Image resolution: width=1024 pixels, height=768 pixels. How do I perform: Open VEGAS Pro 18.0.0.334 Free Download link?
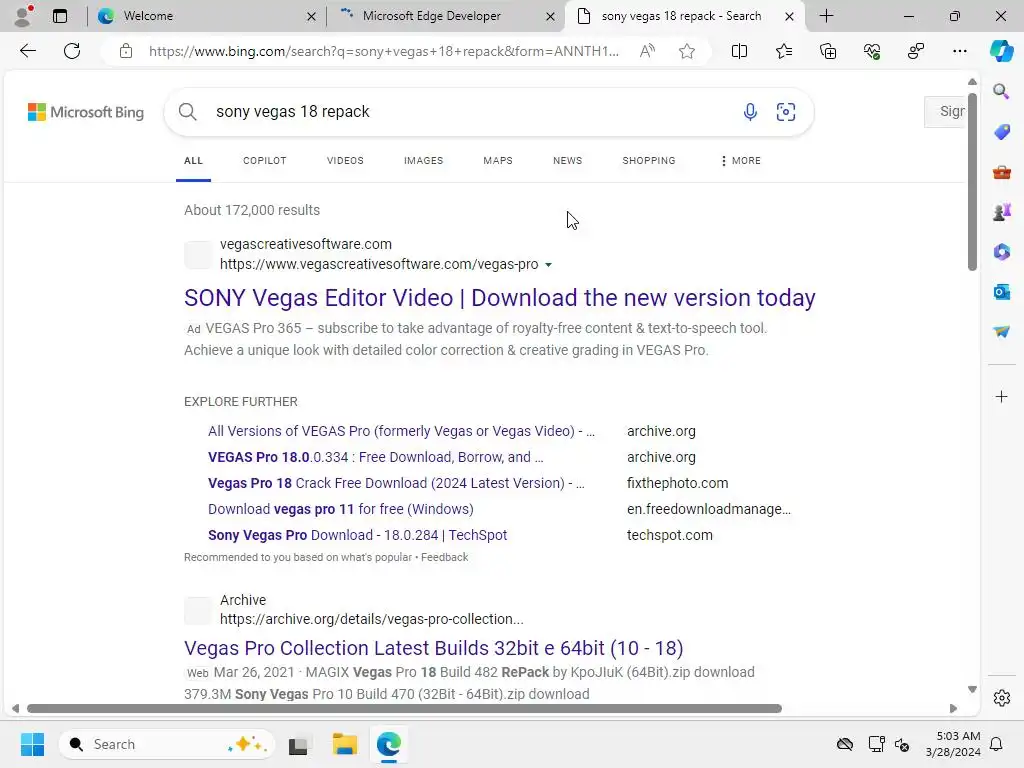coord(376,457)
